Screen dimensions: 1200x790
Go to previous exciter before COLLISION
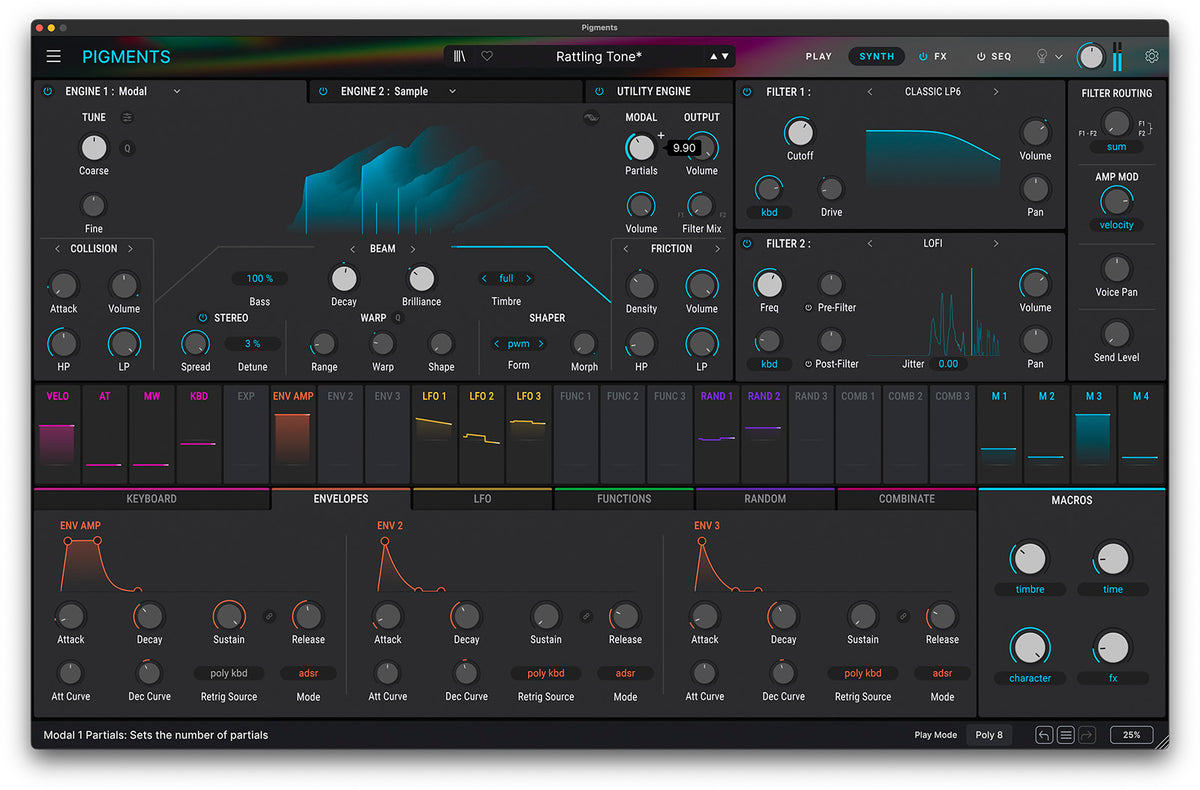click(x=57, y=249)
